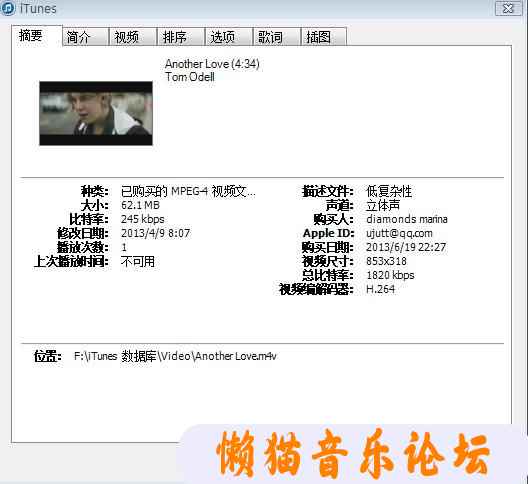Click the 62.1 MB size value
This screenshot has width=528, height=484.
tap(140, 205)
